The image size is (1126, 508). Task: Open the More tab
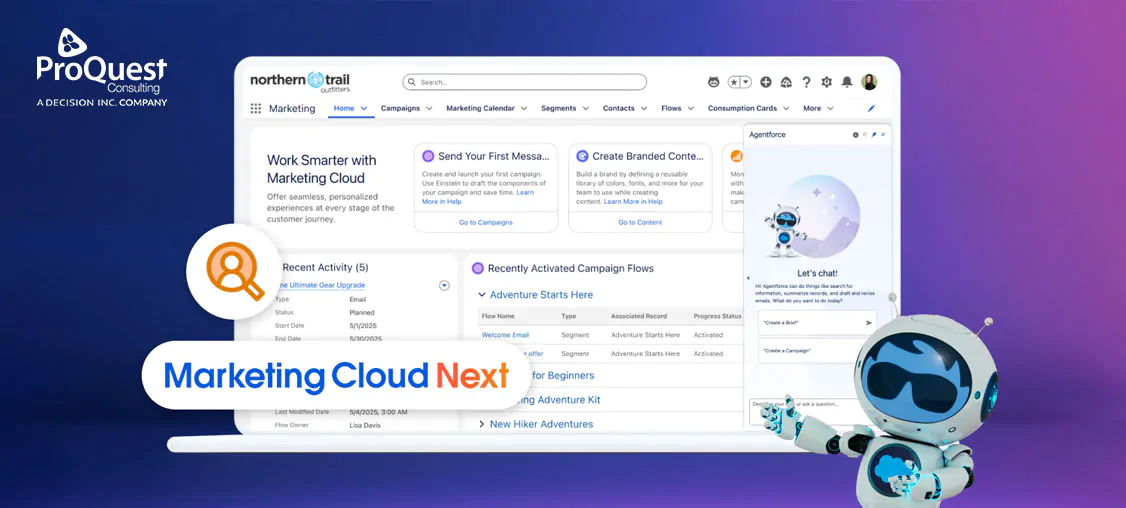point(812,108)
